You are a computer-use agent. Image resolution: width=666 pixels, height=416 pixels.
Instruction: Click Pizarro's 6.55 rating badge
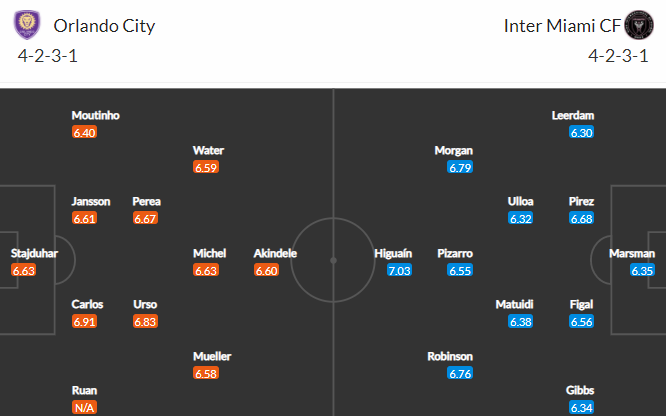460,270
